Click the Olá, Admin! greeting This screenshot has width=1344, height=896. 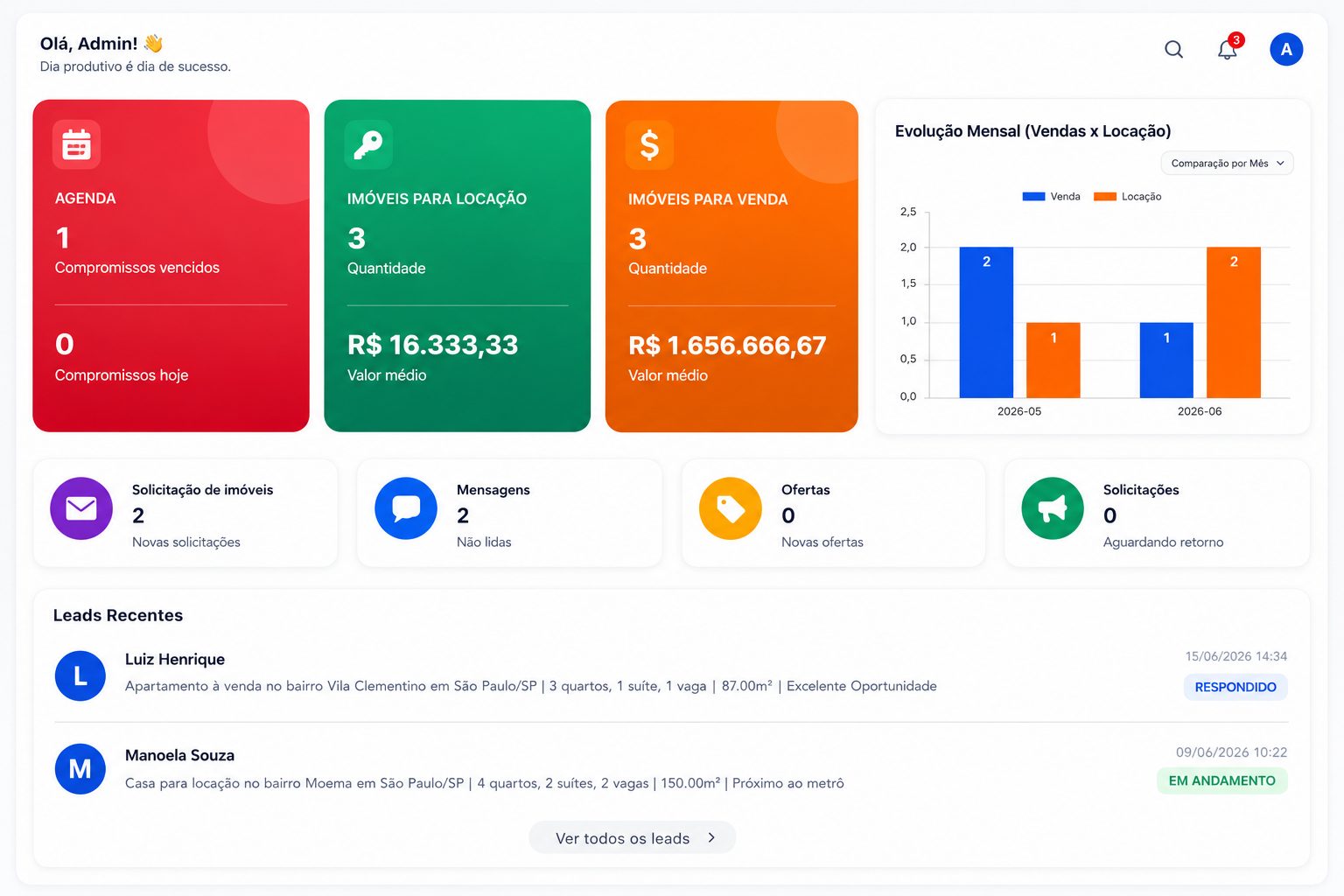89,44
